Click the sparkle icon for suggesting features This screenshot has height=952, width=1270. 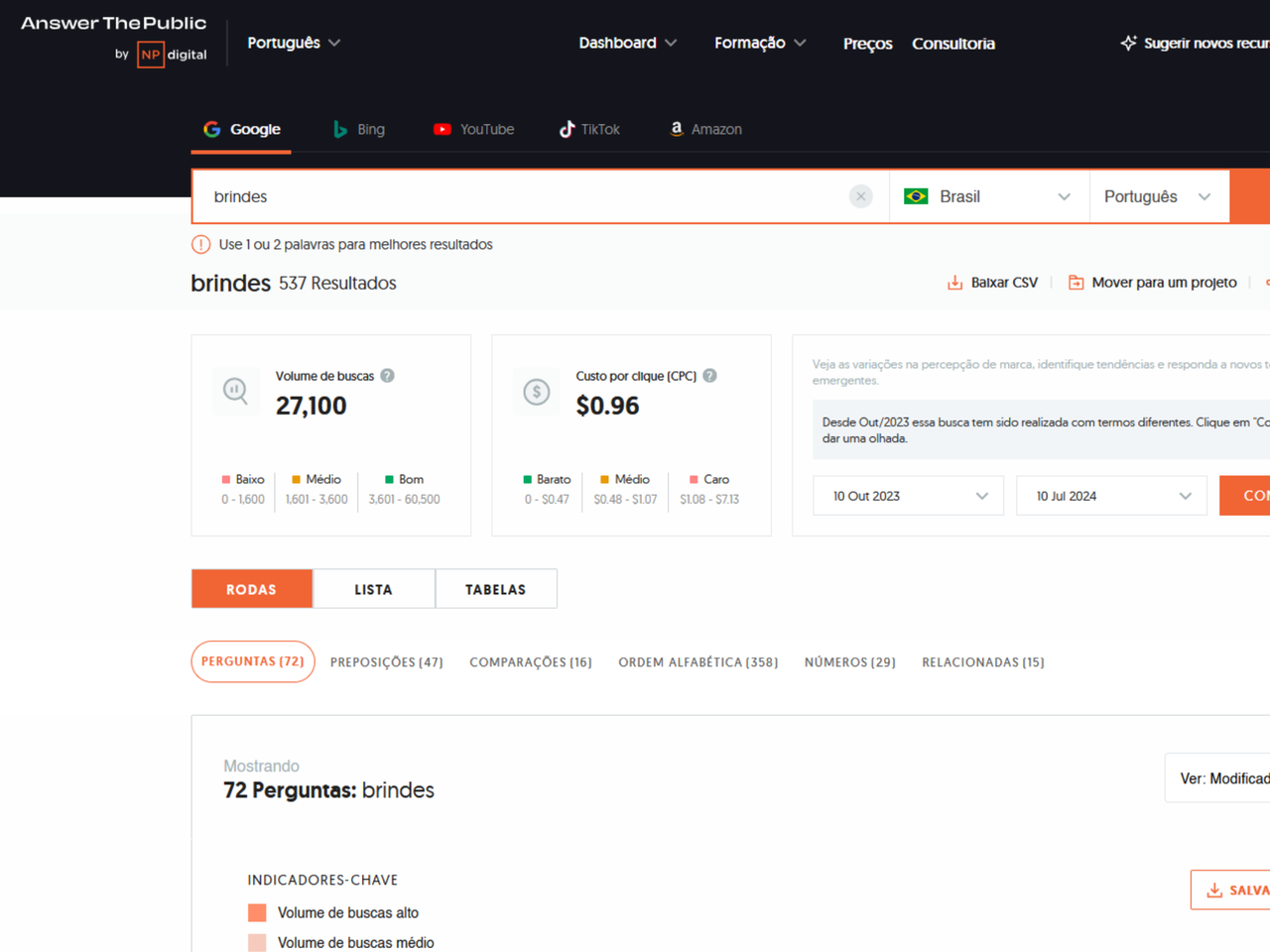click(x=1128, y=43)
